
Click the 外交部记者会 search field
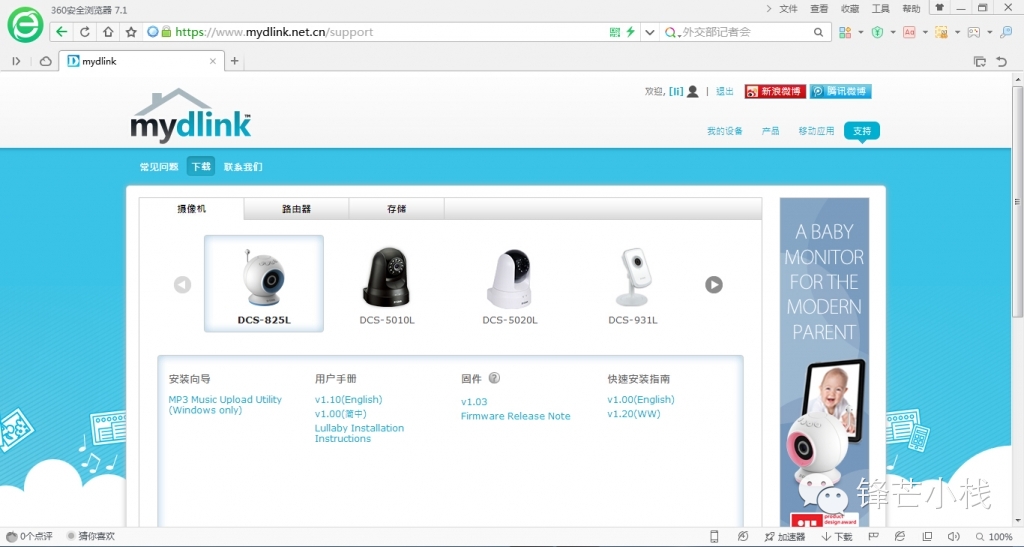744,31
